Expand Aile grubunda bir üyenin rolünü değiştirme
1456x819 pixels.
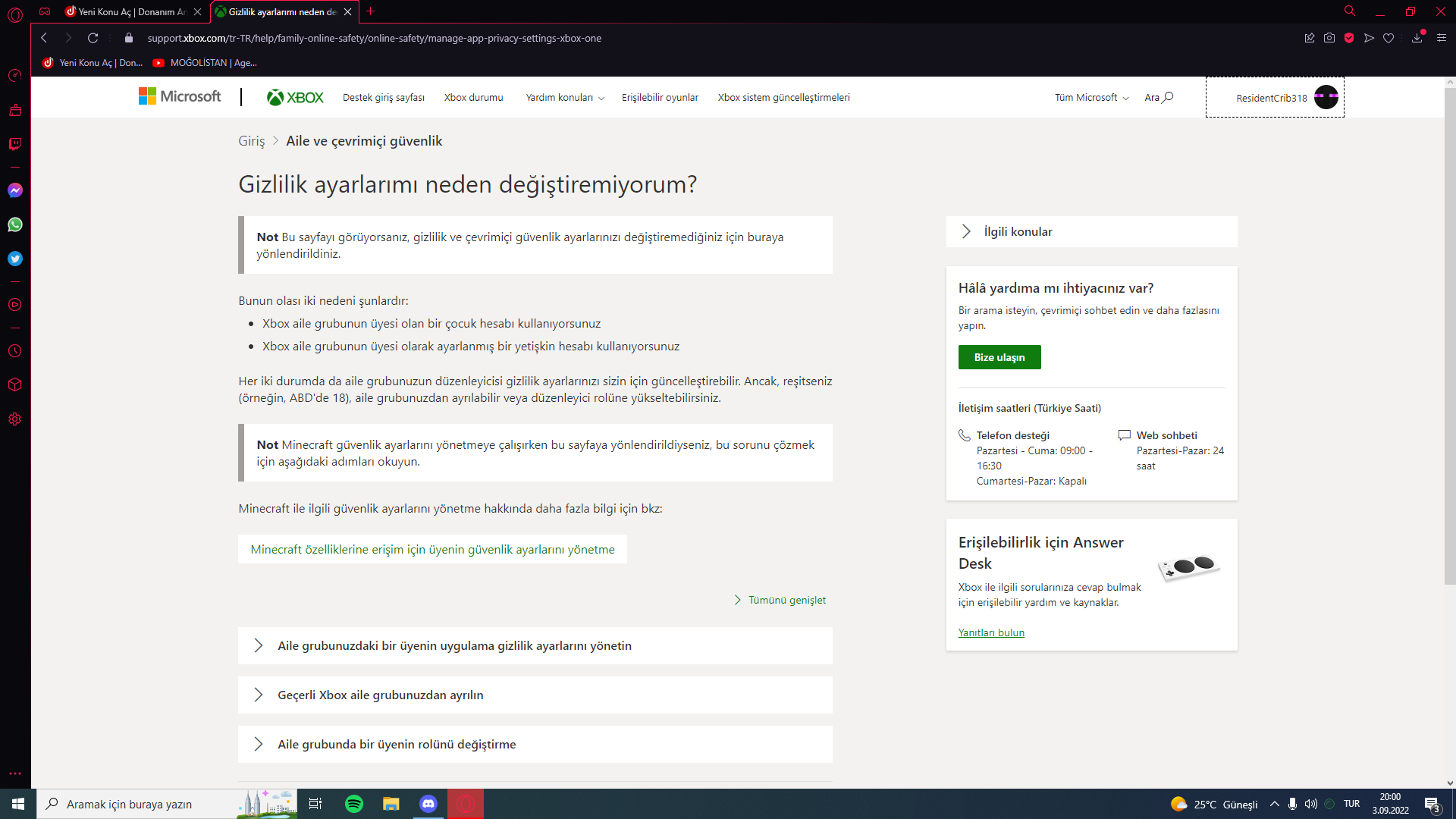pyautogui.click(x=535, y=745)
